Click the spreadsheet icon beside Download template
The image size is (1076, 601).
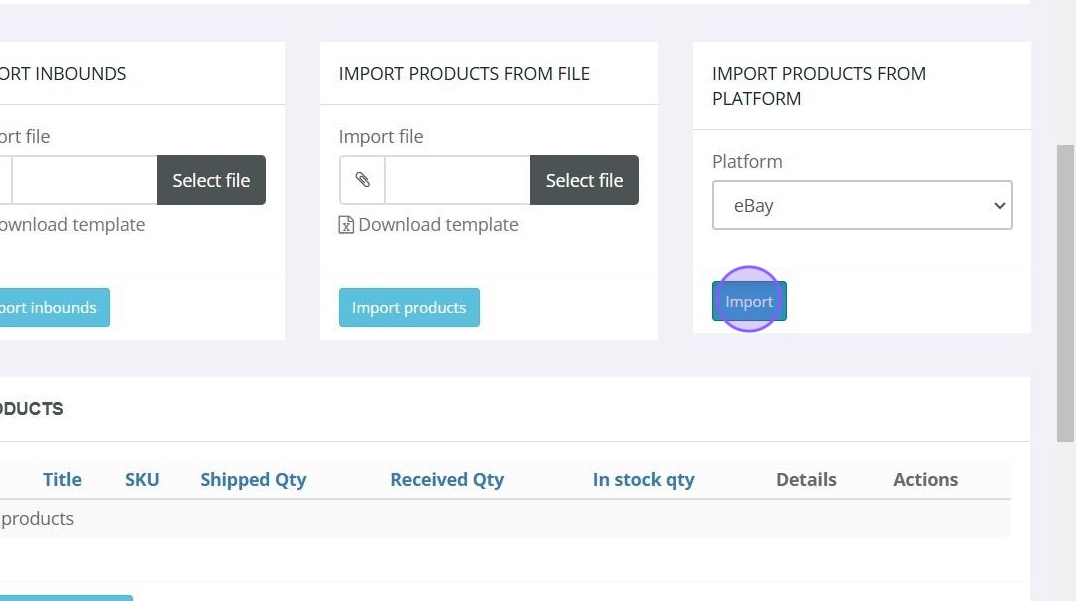point(346,225)
